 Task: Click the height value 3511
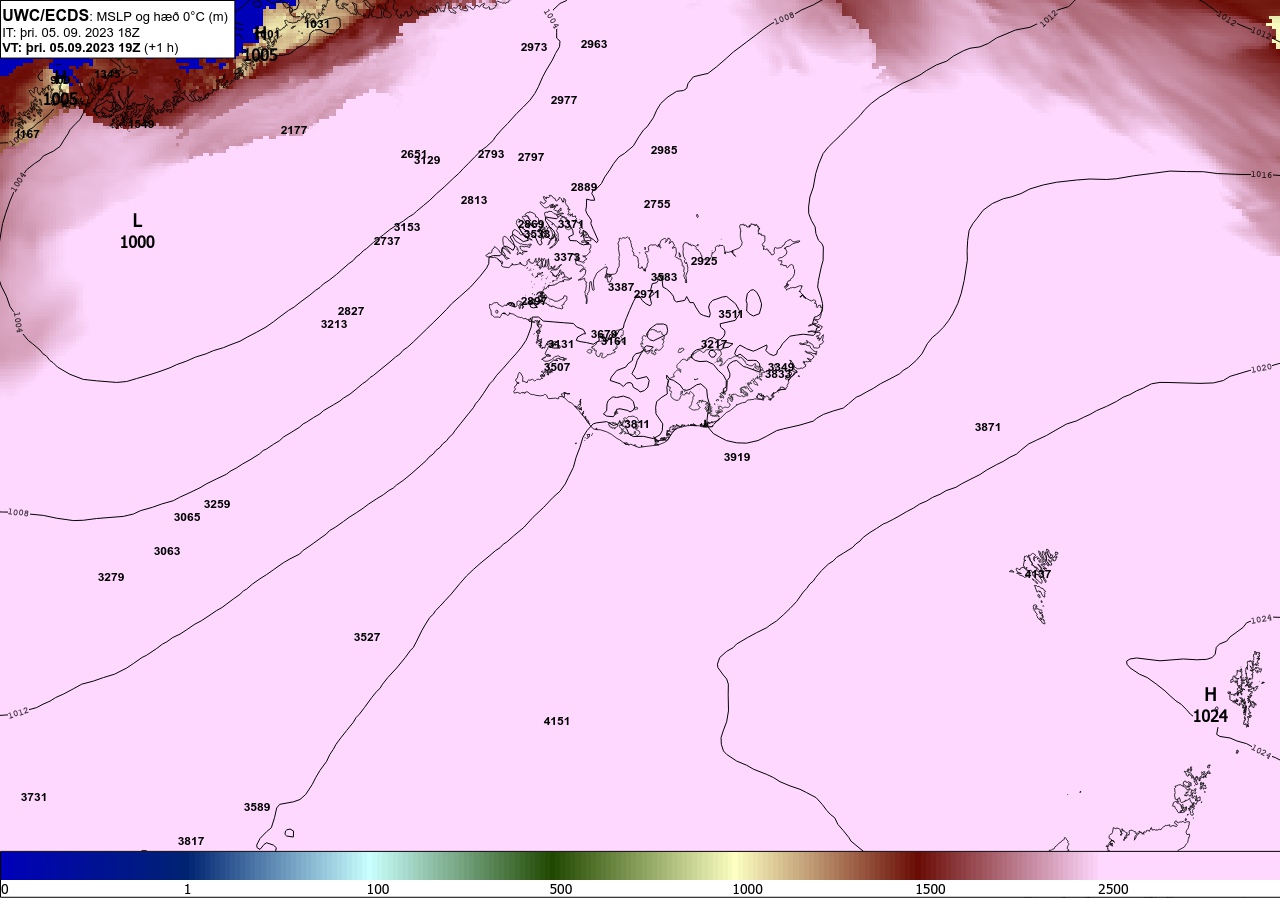coord(731,314)
